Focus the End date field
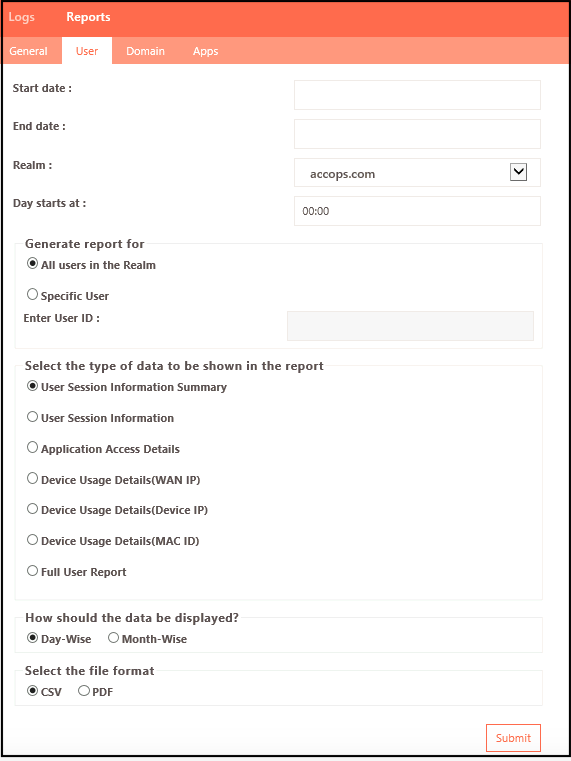571x761 pixels. (417, 134)
